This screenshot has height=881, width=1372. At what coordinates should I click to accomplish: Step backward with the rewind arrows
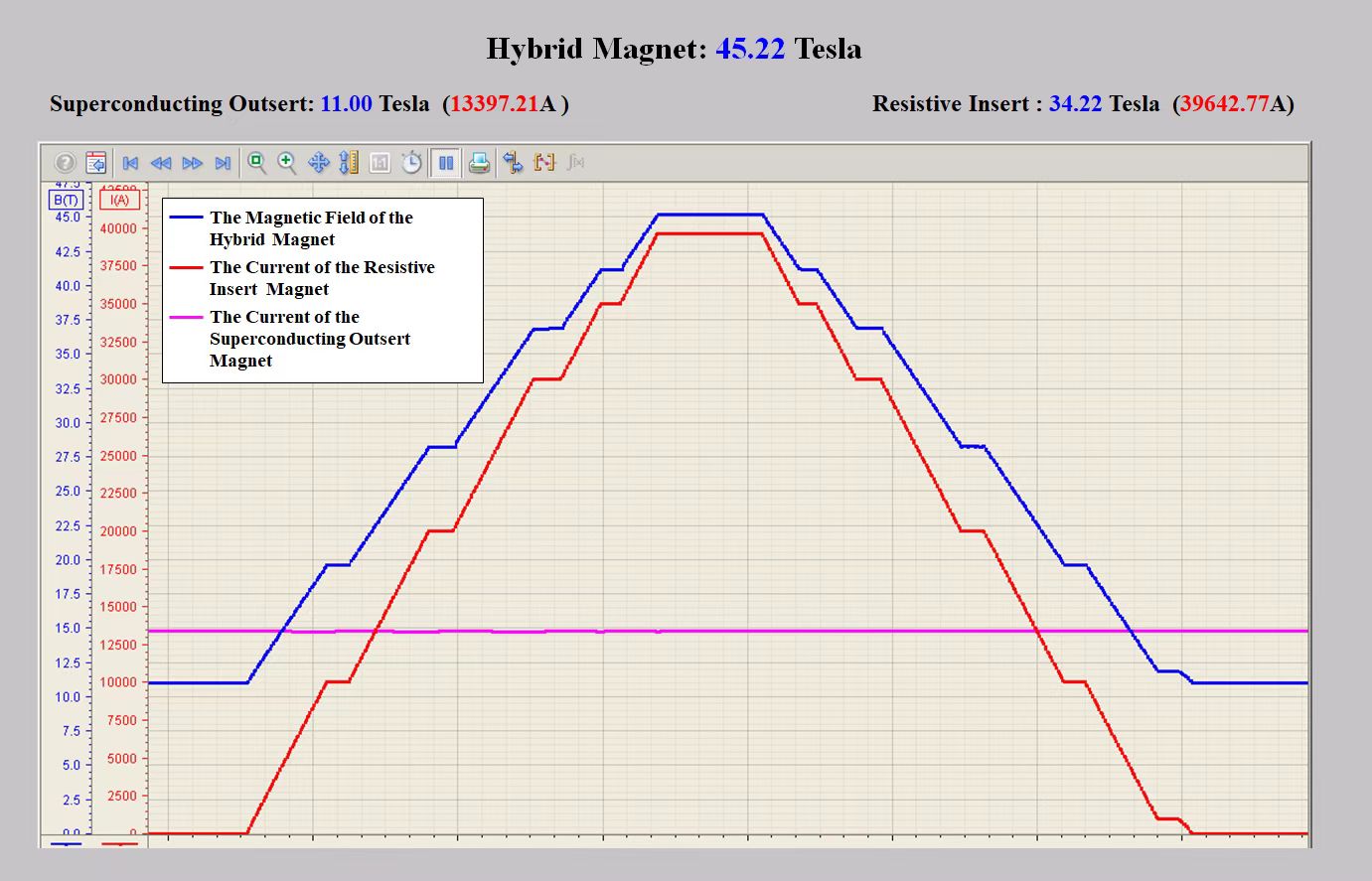pos(161,163)
